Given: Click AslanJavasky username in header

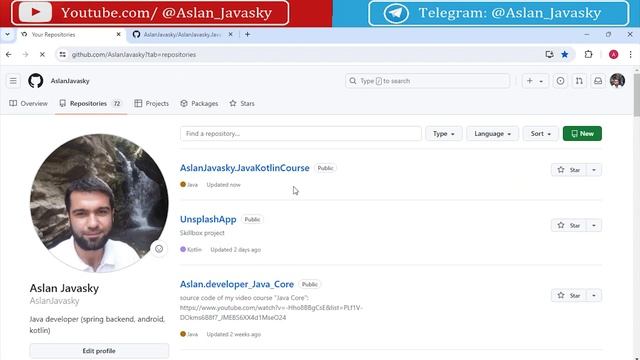Looking at the screenshot, I should click(70, 81).
